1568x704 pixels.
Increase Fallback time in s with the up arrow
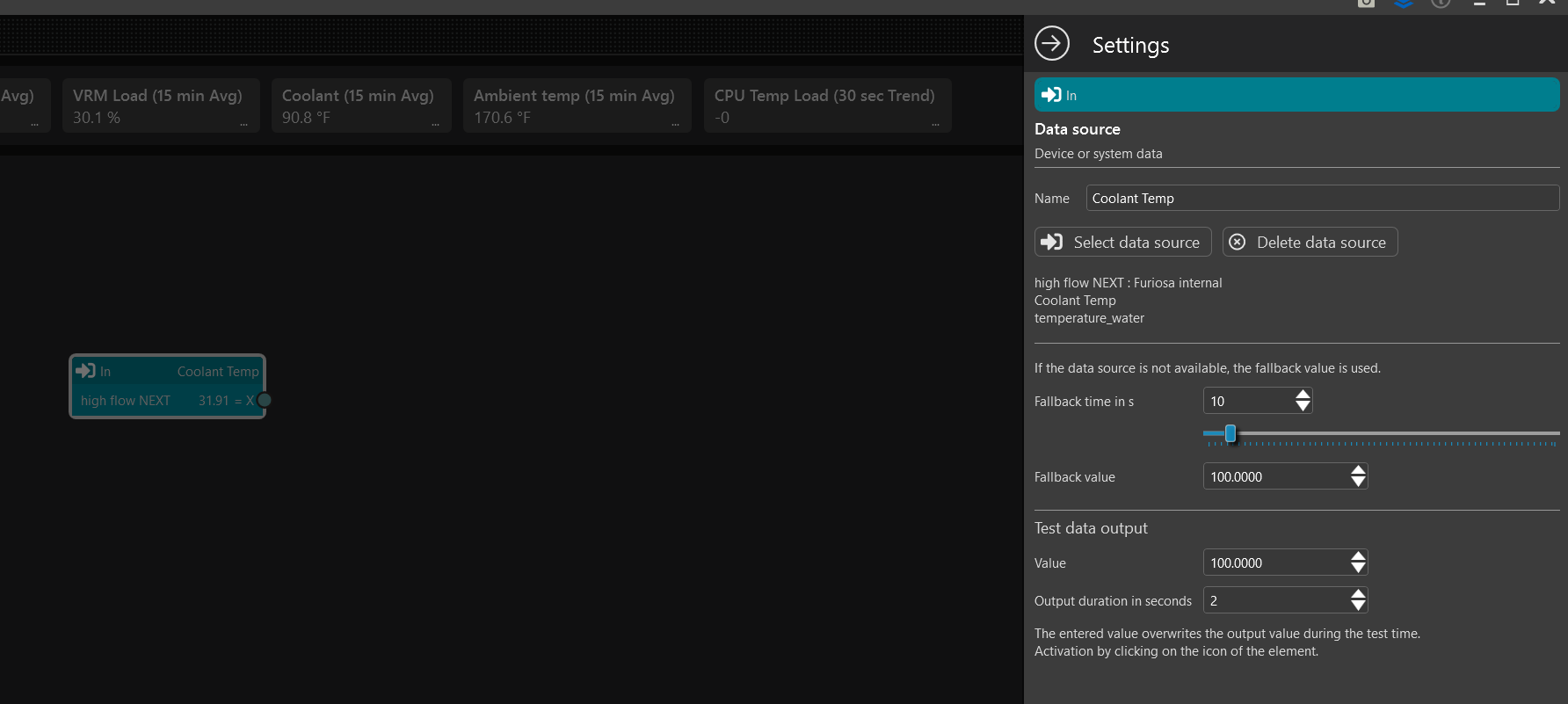click(x=1303, y=396)
